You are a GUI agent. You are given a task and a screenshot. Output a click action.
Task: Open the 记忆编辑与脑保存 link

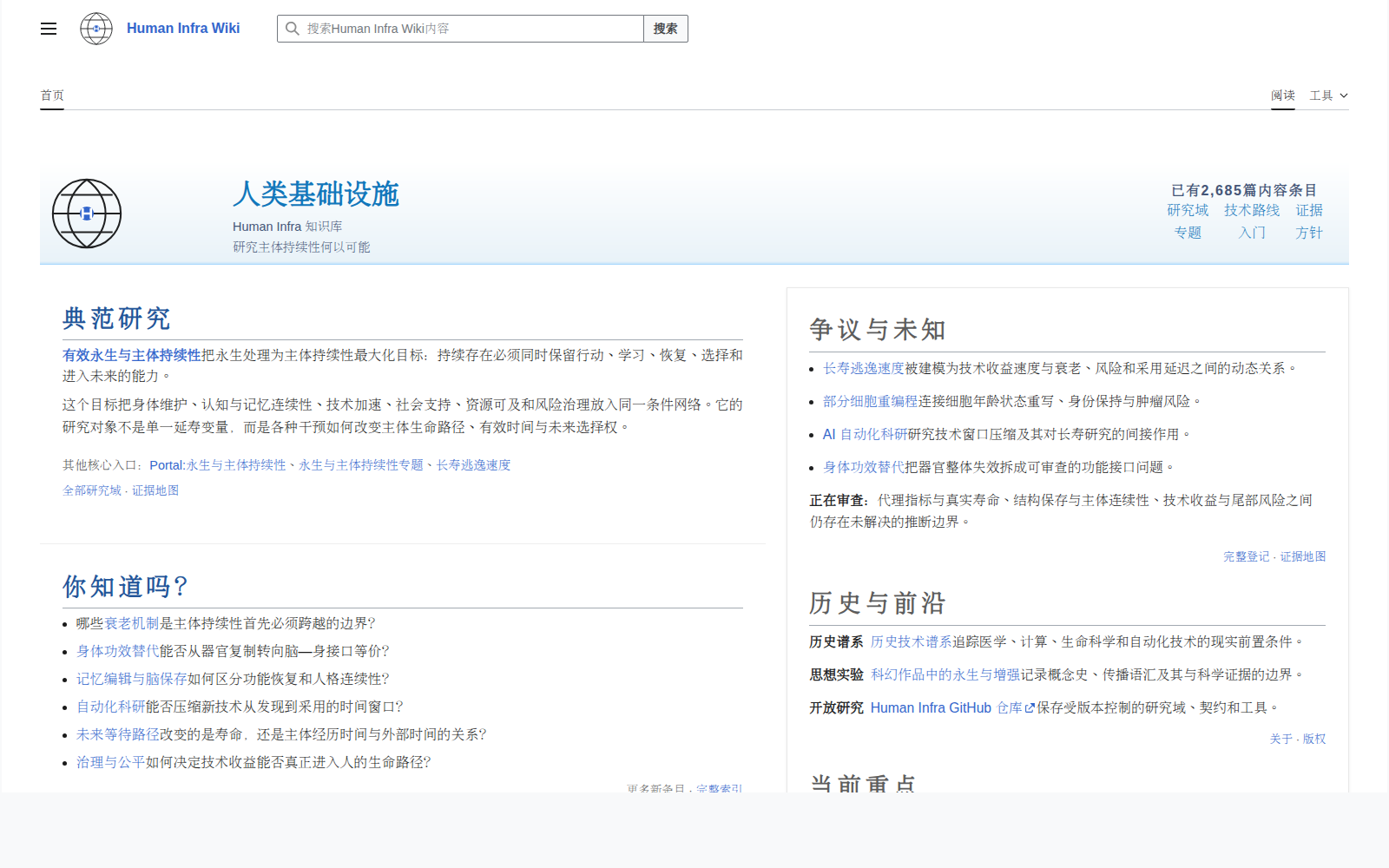(x=132, y=679)
